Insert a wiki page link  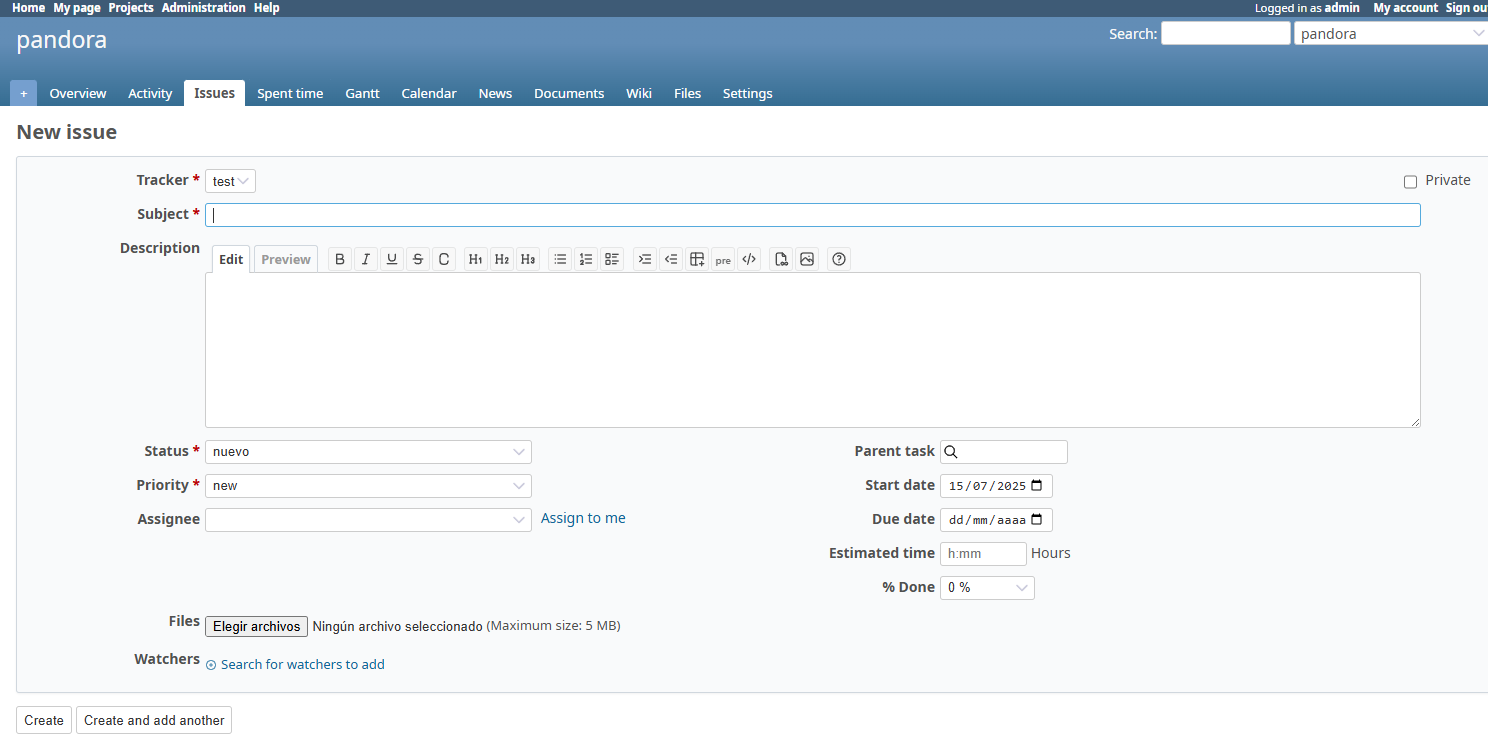point(781,259)
